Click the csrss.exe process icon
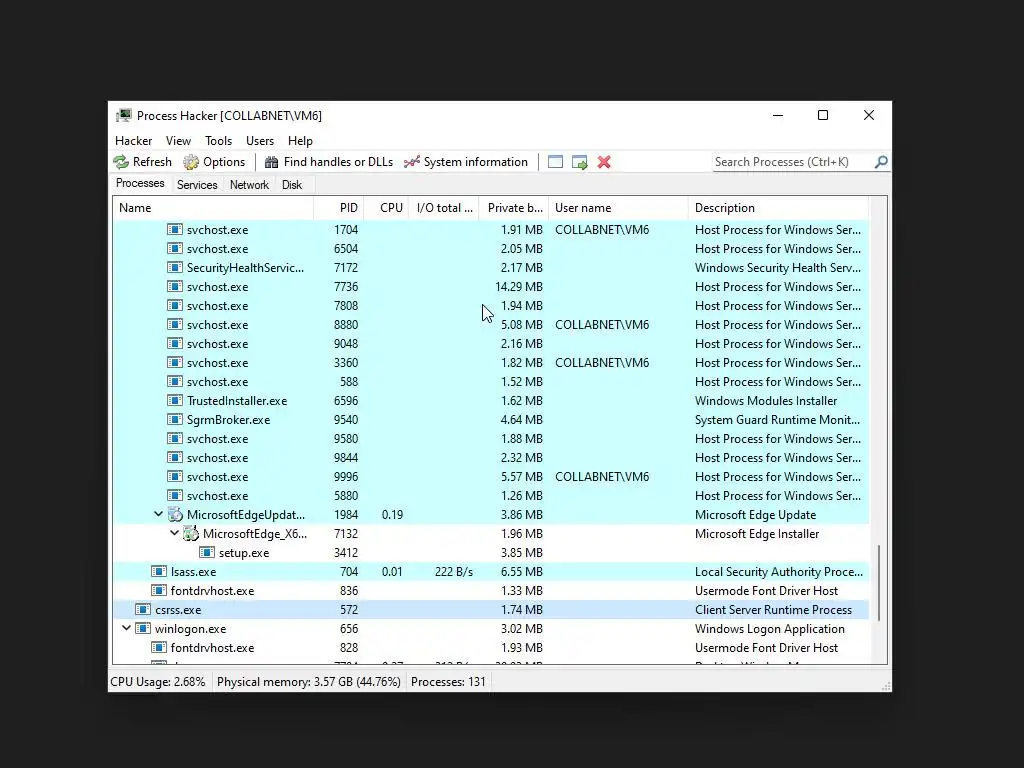The width and height of the screenshot is (1024, 768). click(142, 609)
